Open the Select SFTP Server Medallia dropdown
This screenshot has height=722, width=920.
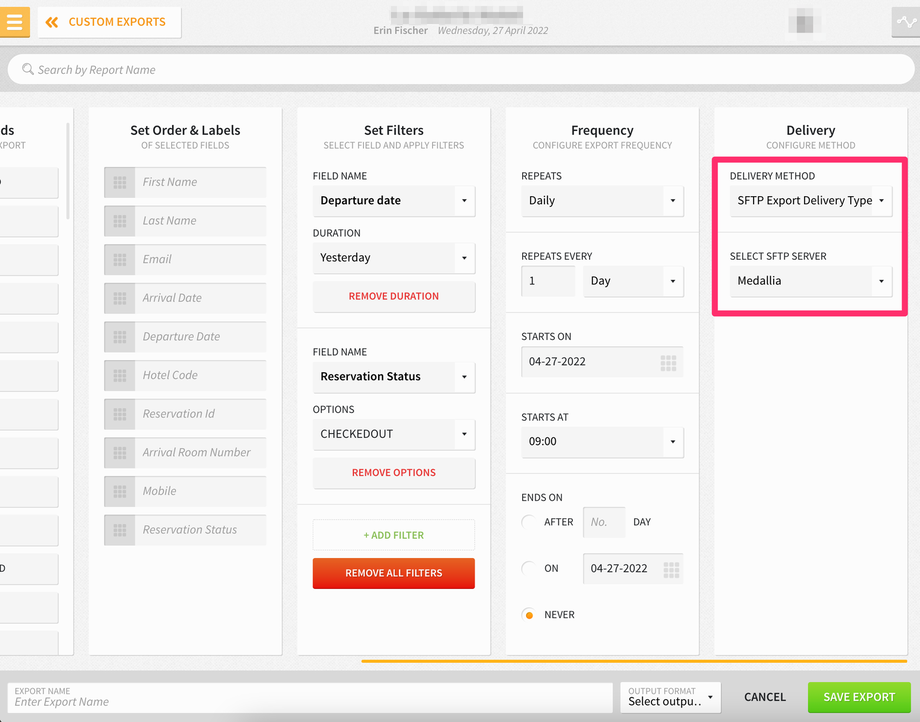pos(811,282)
